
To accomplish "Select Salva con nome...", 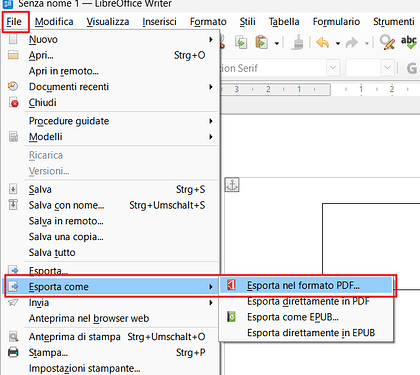I will tap(111, 205).
